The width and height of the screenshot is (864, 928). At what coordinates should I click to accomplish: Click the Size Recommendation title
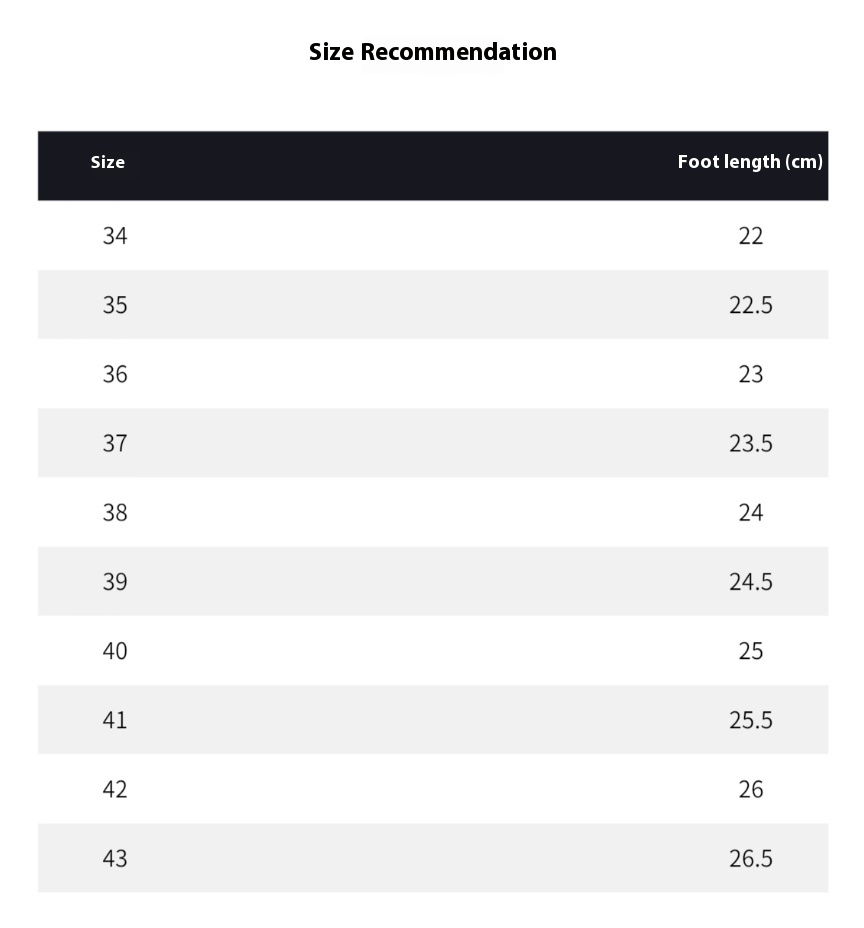coord(433,52)
